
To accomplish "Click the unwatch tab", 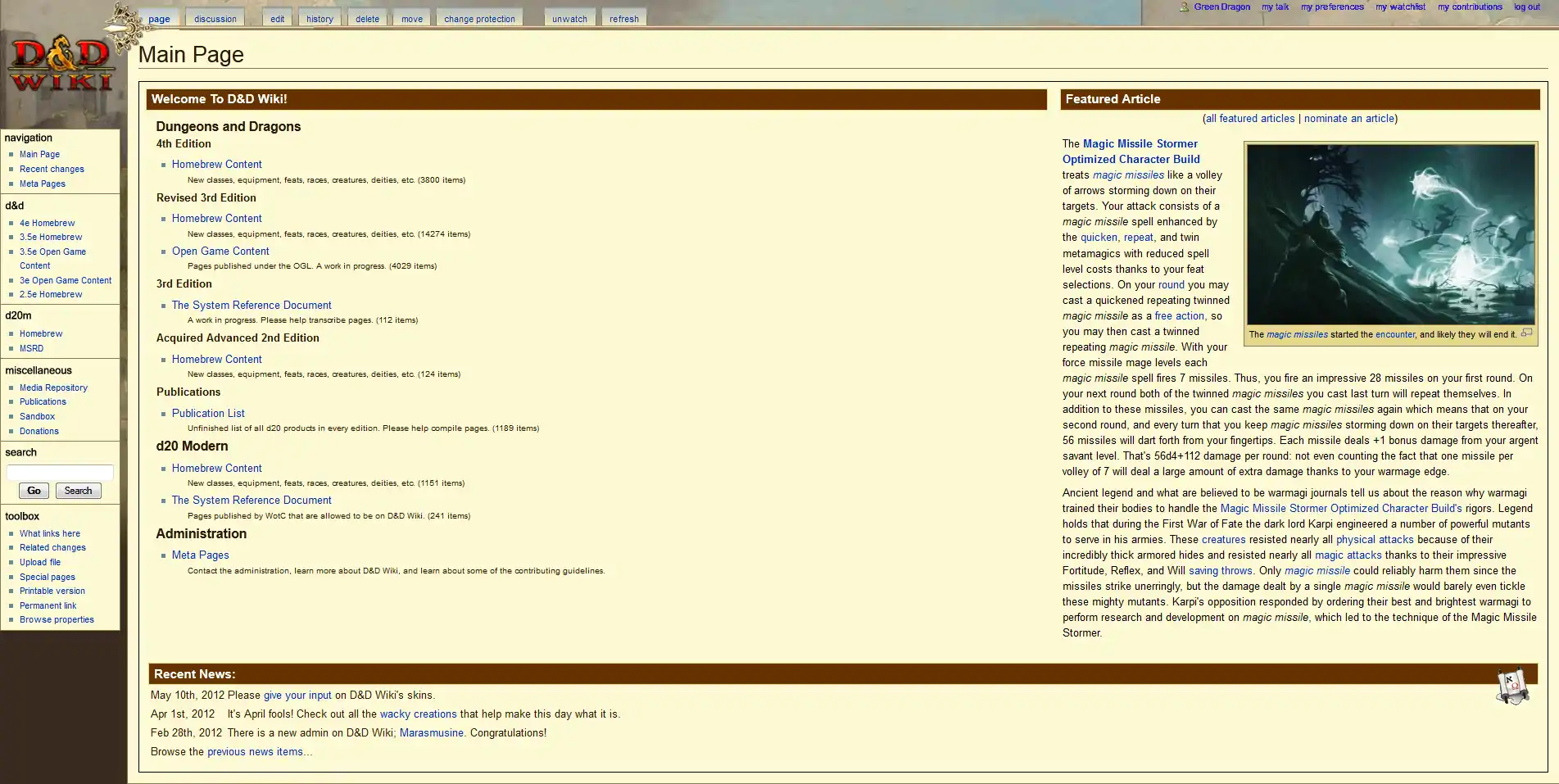I will point(569,19).
